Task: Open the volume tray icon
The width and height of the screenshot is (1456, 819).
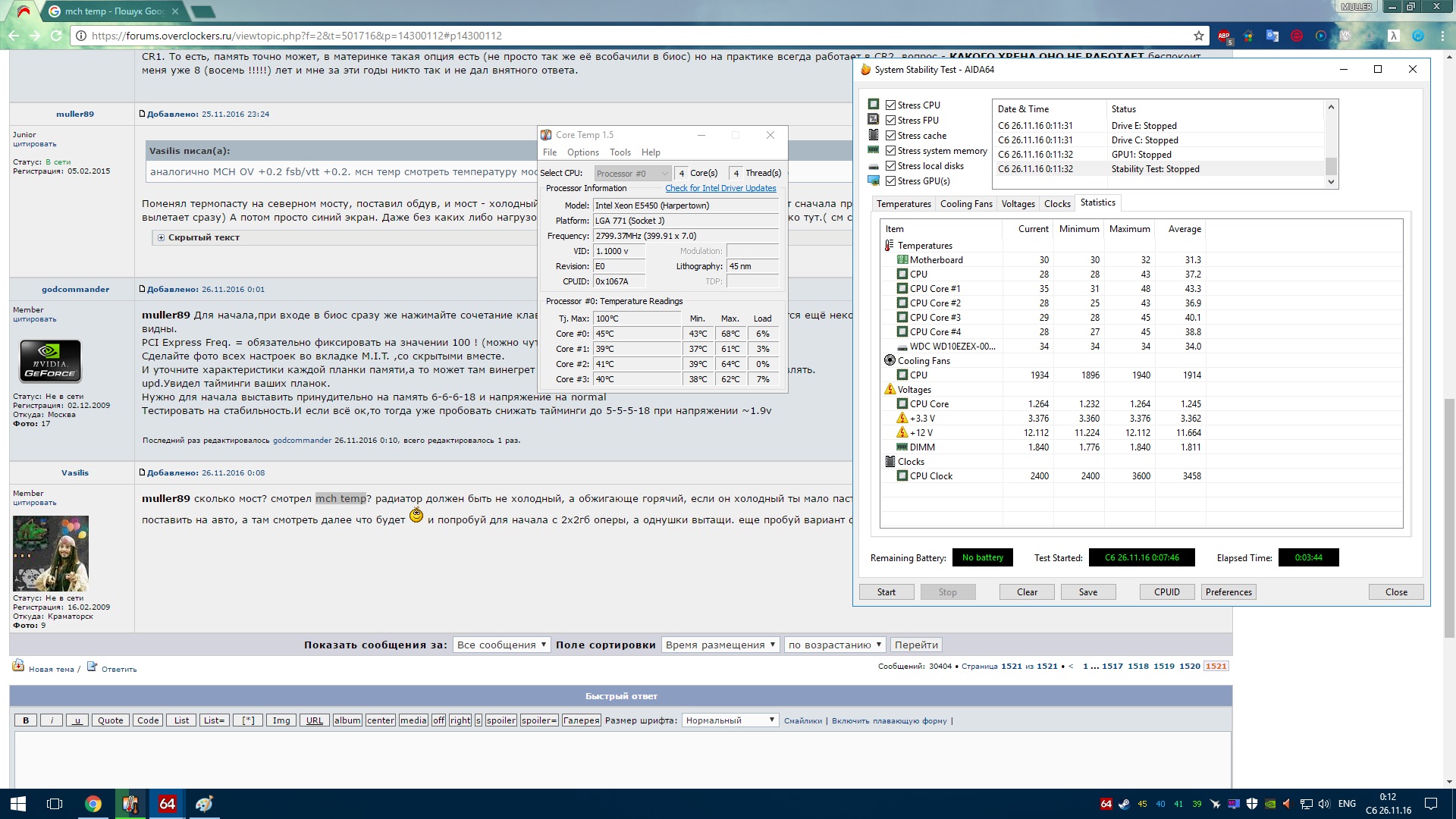Action: point(1324,804)
